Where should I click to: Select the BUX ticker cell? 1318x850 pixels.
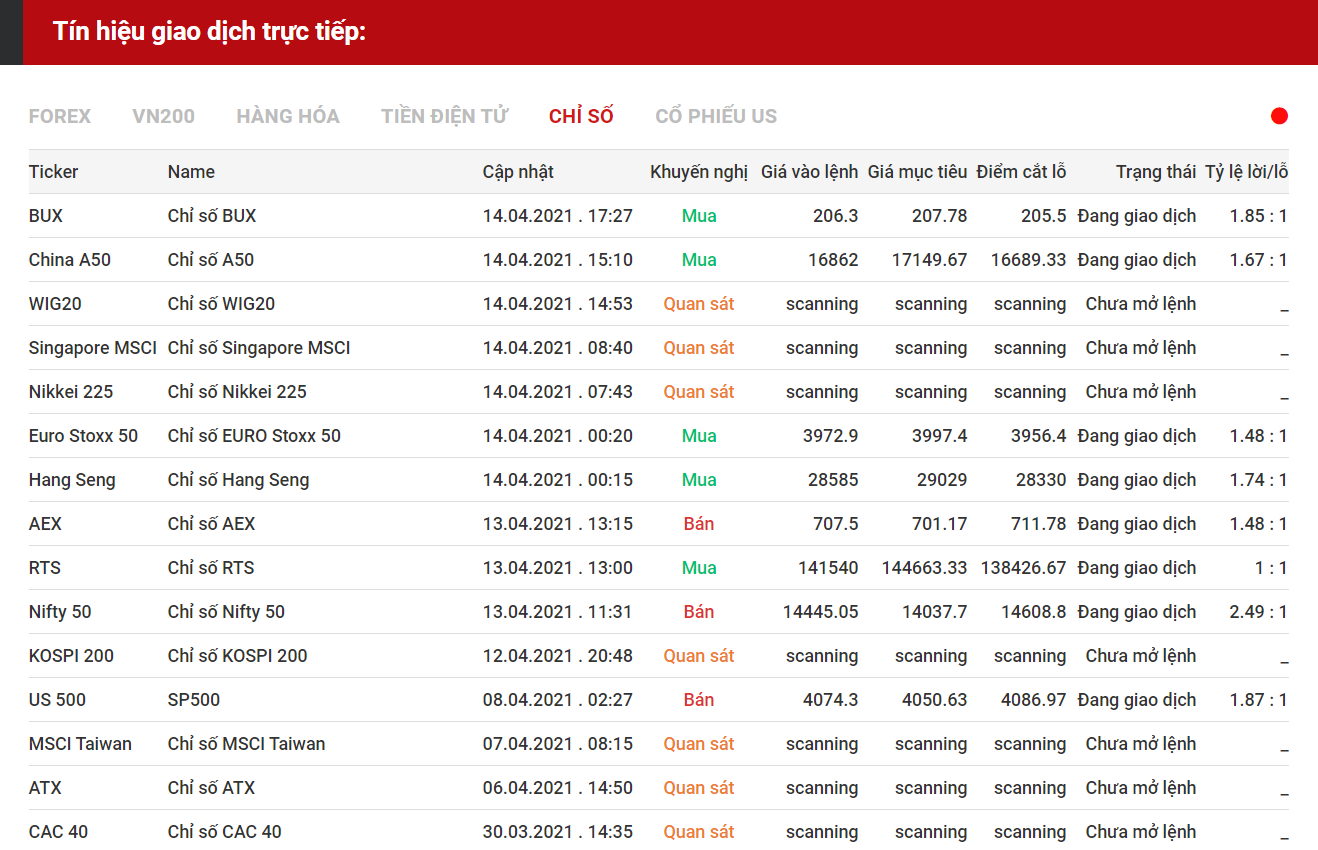[x=46, y=216]
